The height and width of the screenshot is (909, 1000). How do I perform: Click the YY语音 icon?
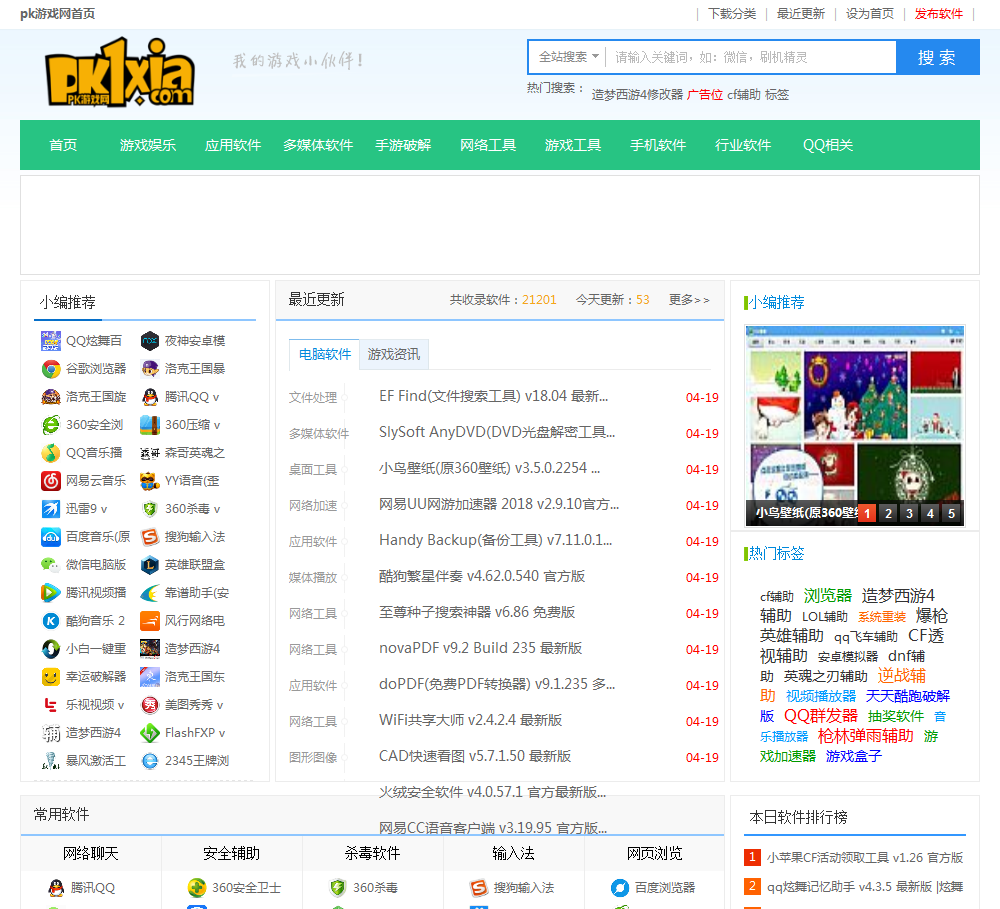[x=150, y=480]
